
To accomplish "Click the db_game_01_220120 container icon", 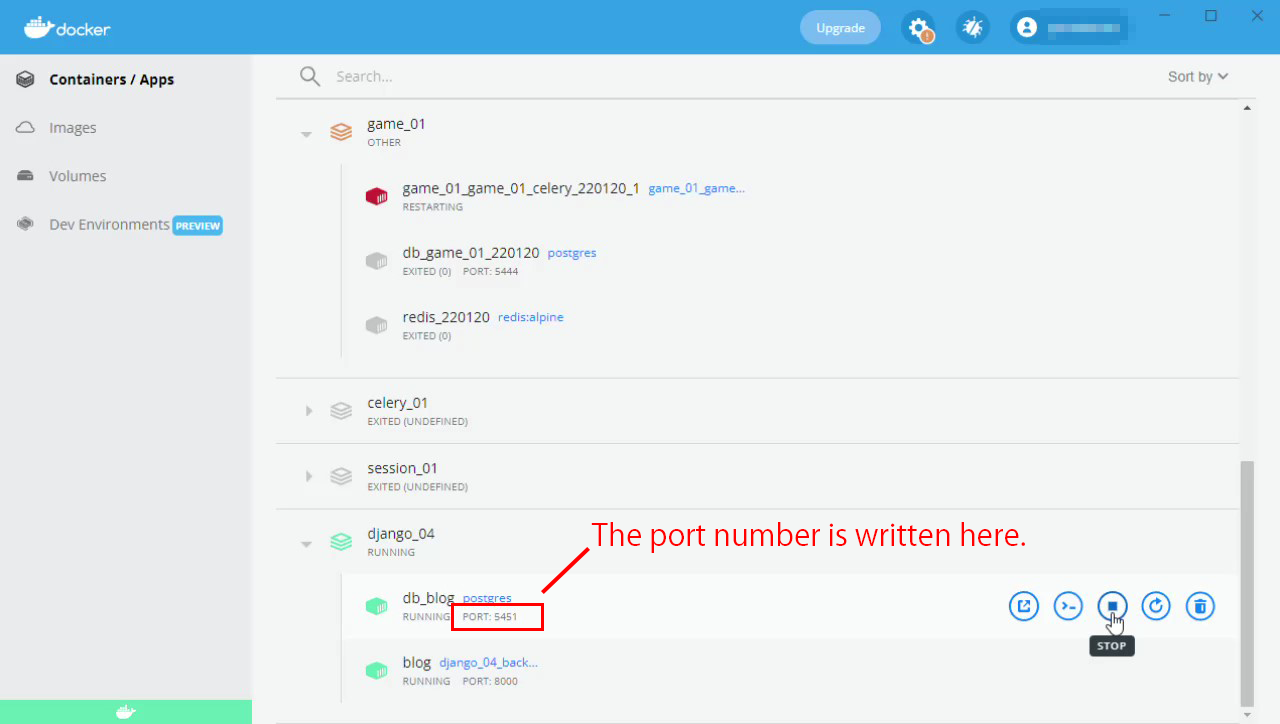I will [x=376, y=261].
